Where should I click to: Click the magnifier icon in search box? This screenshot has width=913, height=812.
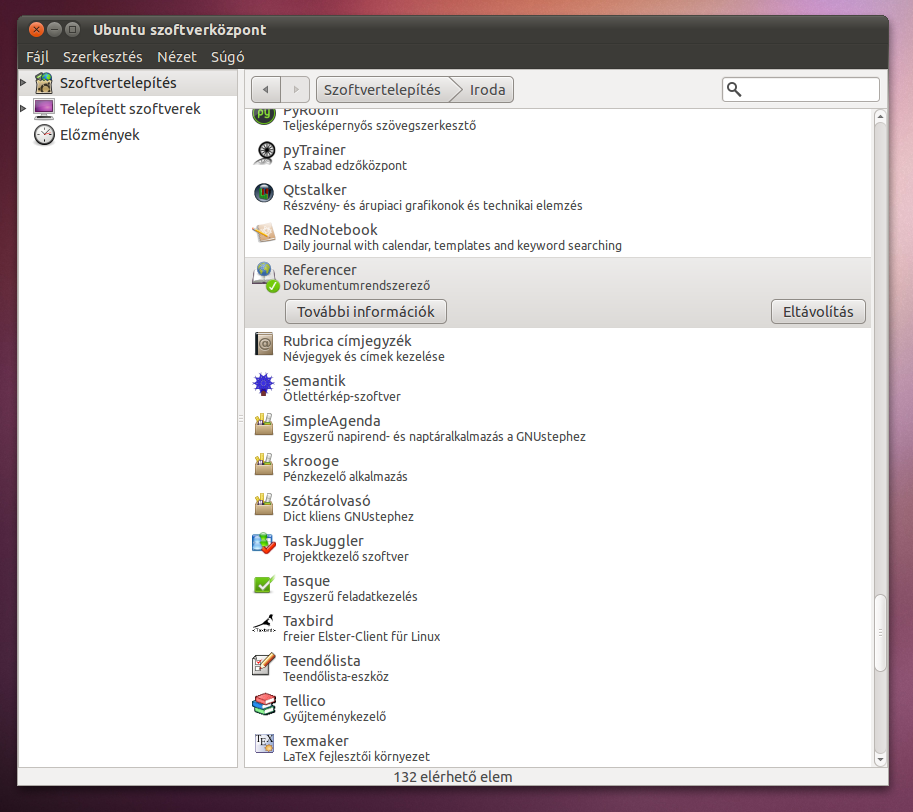(734, 90)
